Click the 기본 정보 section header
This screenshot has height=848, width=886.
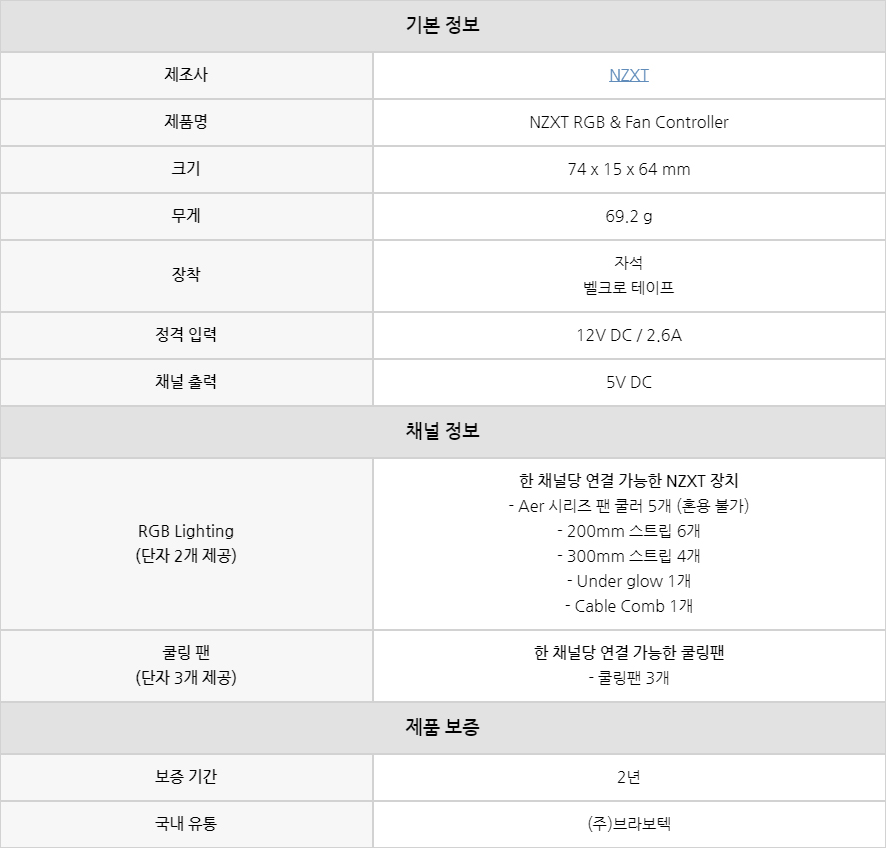442,26
